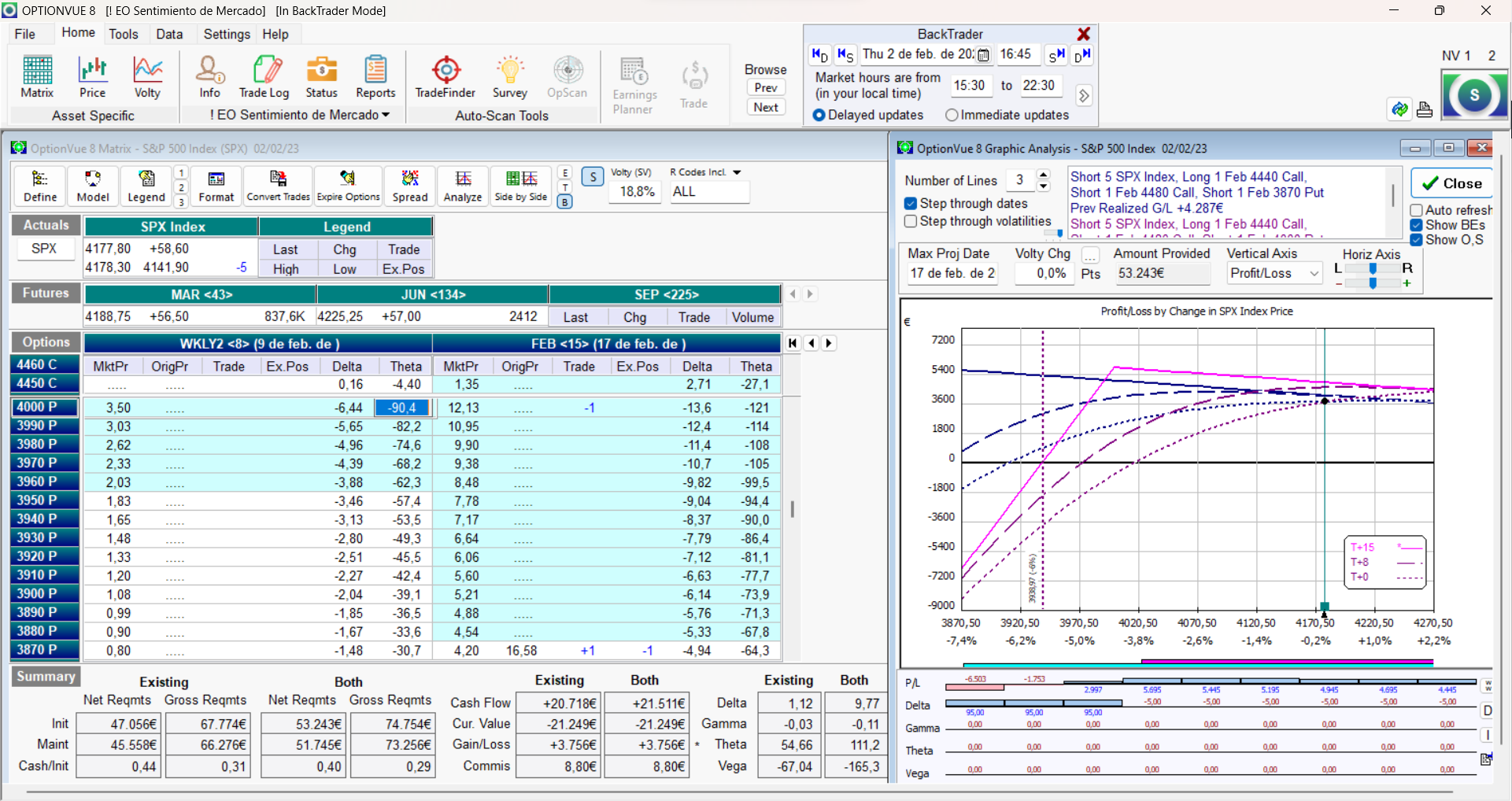1512x801 pixels.
Task: Click the print icon near NV indicator
Action: tap(1425, 109)
